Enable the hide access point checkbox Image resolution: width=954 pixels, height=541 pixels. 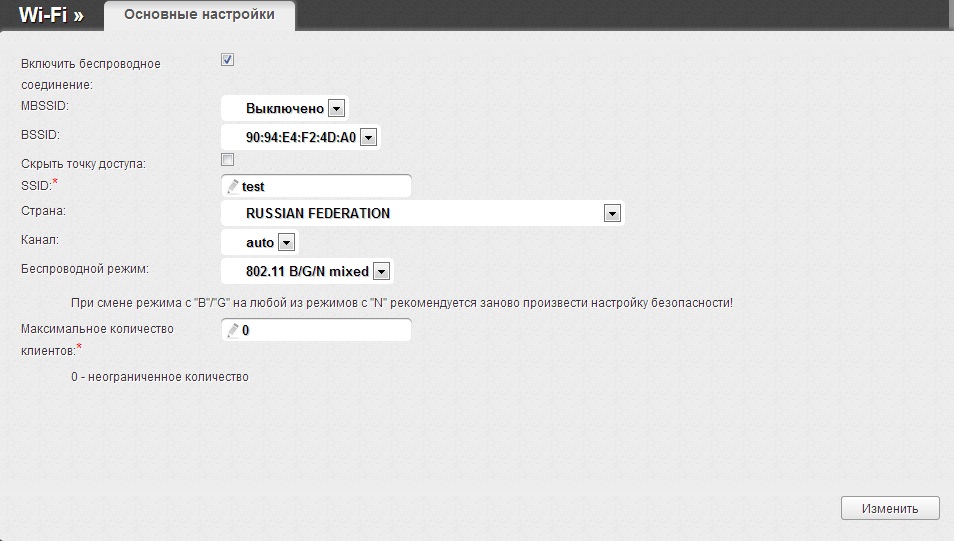coord(227,160)
